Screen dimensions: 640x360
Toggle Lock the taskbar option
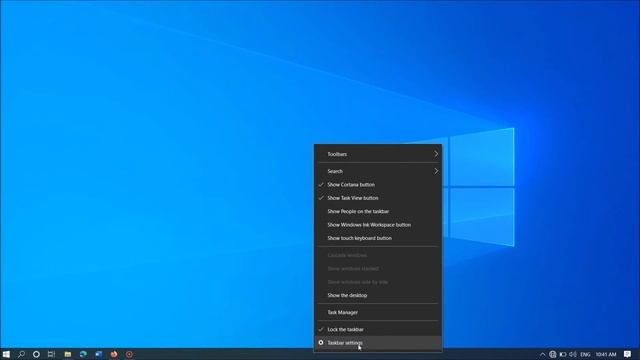(x=378, y=329)
